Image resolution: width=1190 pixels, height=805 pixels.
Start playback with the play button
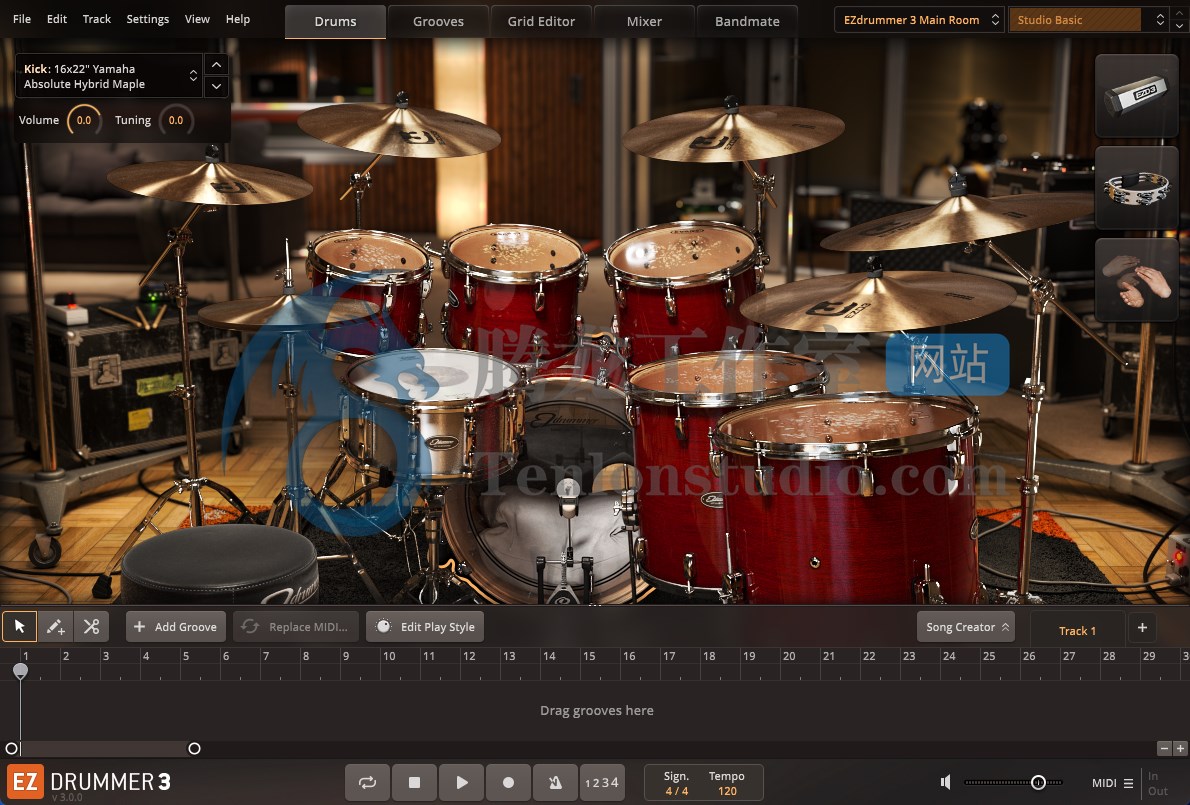pyautogui.click(x=461, y=782)
